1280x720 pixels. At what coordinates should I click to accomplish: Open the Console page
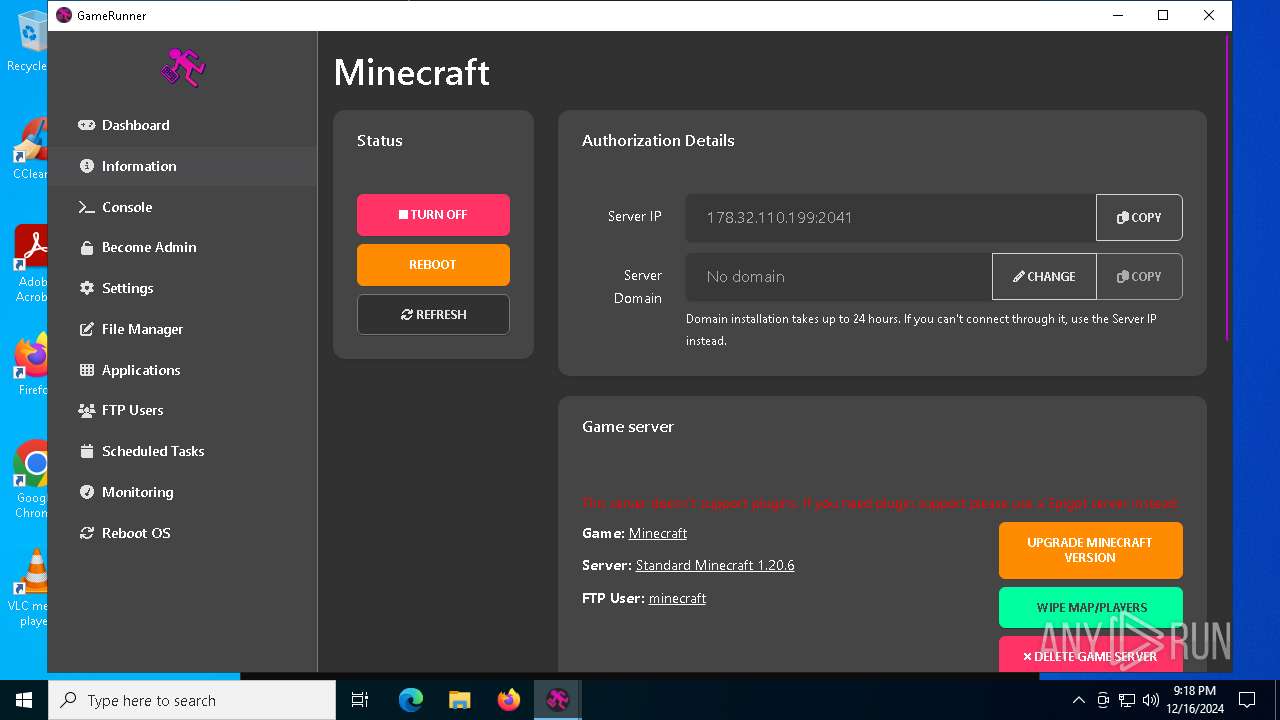pos(182,207)
